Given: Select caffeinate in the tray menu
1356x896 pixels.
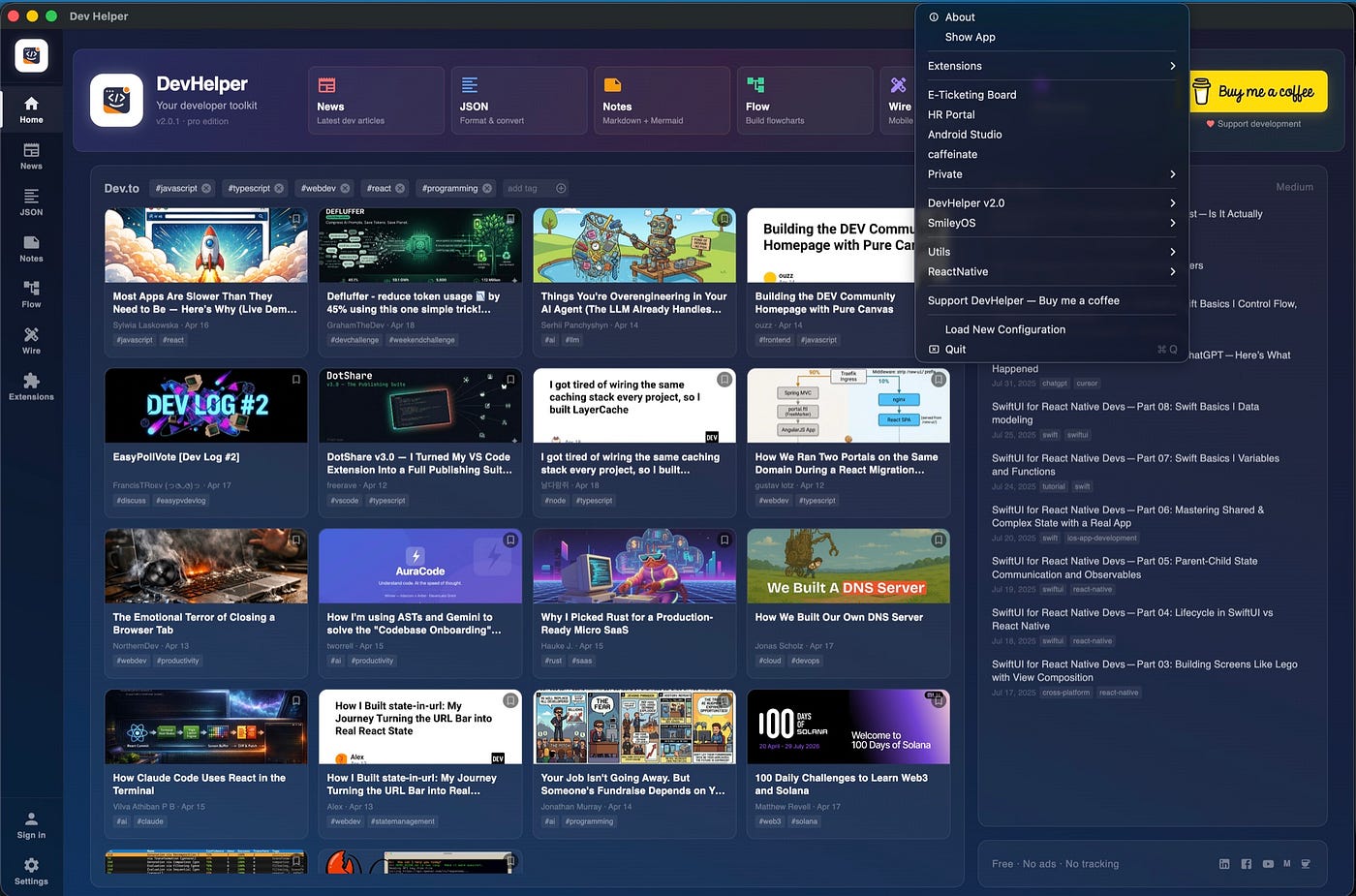Looking at the screenshot, I should (1052, 154).
